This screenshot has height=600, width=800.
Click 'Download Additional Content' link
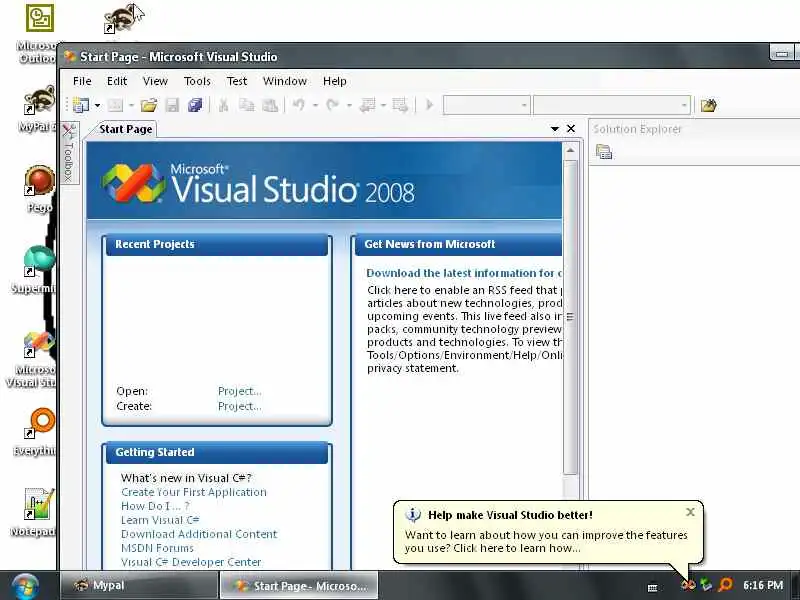199,534
